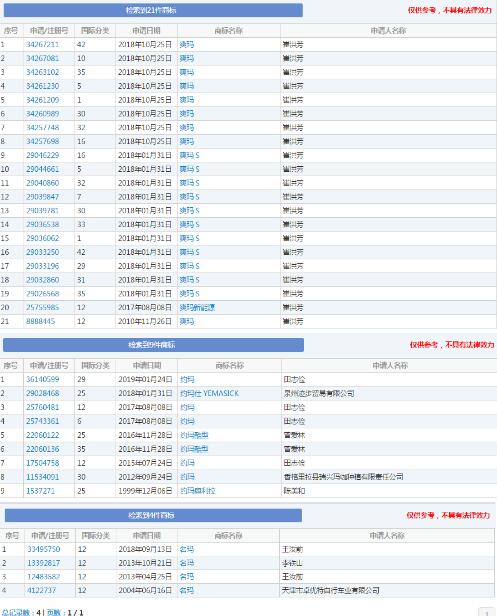497x616 pixels.
Task: Open trademark name link in row 1537271
Action: pos(198,491)
